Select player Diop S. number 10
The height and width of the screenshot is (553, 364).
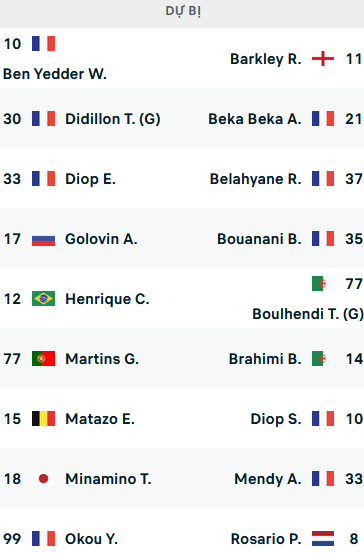[276, 419]
